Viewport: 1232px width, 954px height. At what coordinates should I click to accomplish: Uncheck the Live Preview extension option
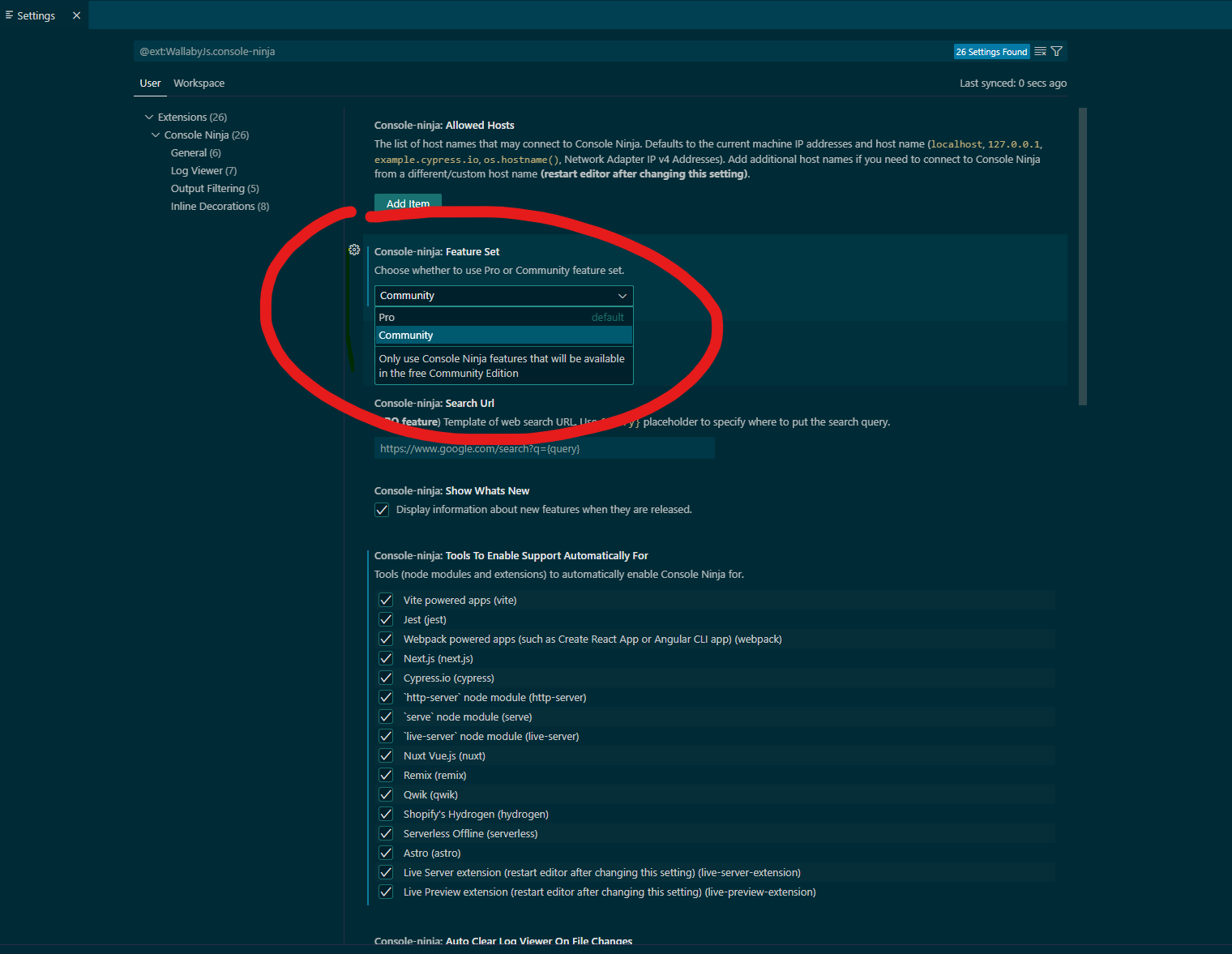(x=386, y=892)
